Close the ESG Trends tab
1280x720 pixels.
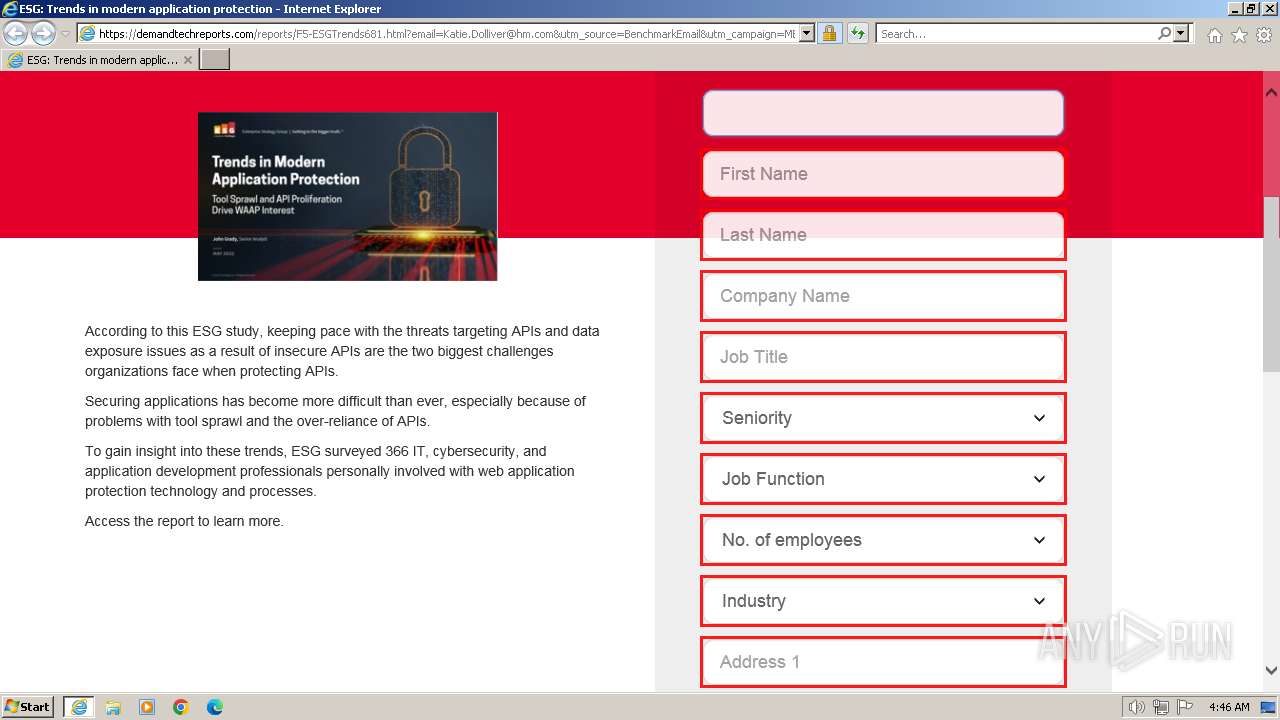(x=188, y=60)
